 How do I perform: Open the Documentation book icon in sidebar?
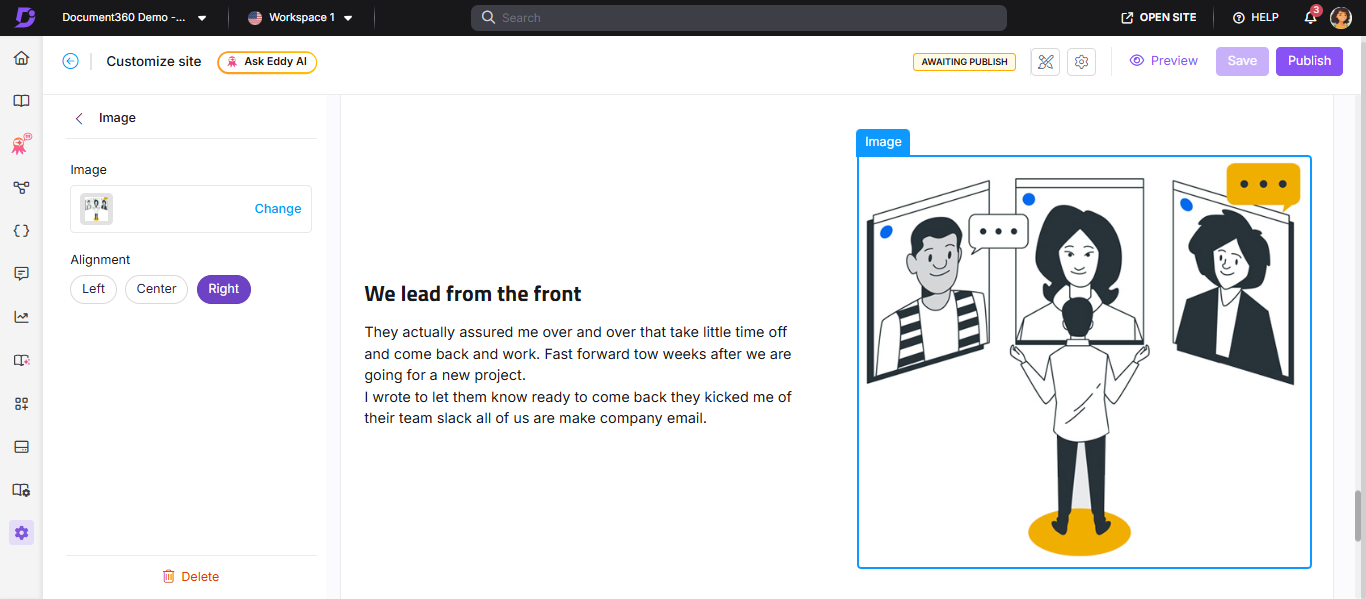coord(21,101)
